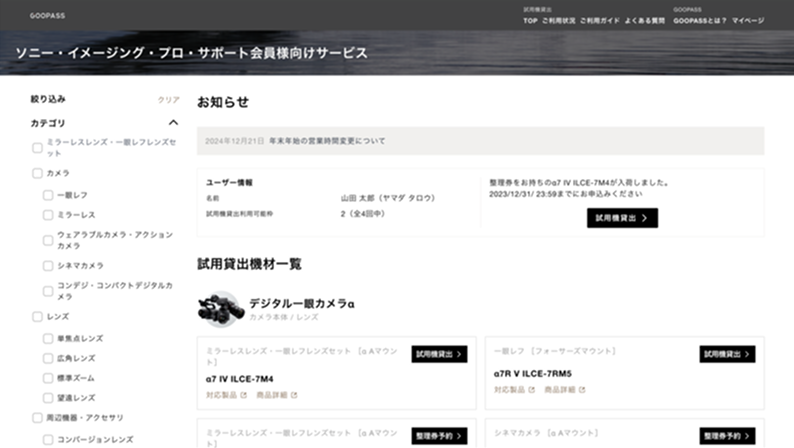Click 試用機貸出 button for α7R V ILCE-7RM5
794x448 pixels.
(x=727, y=354)
